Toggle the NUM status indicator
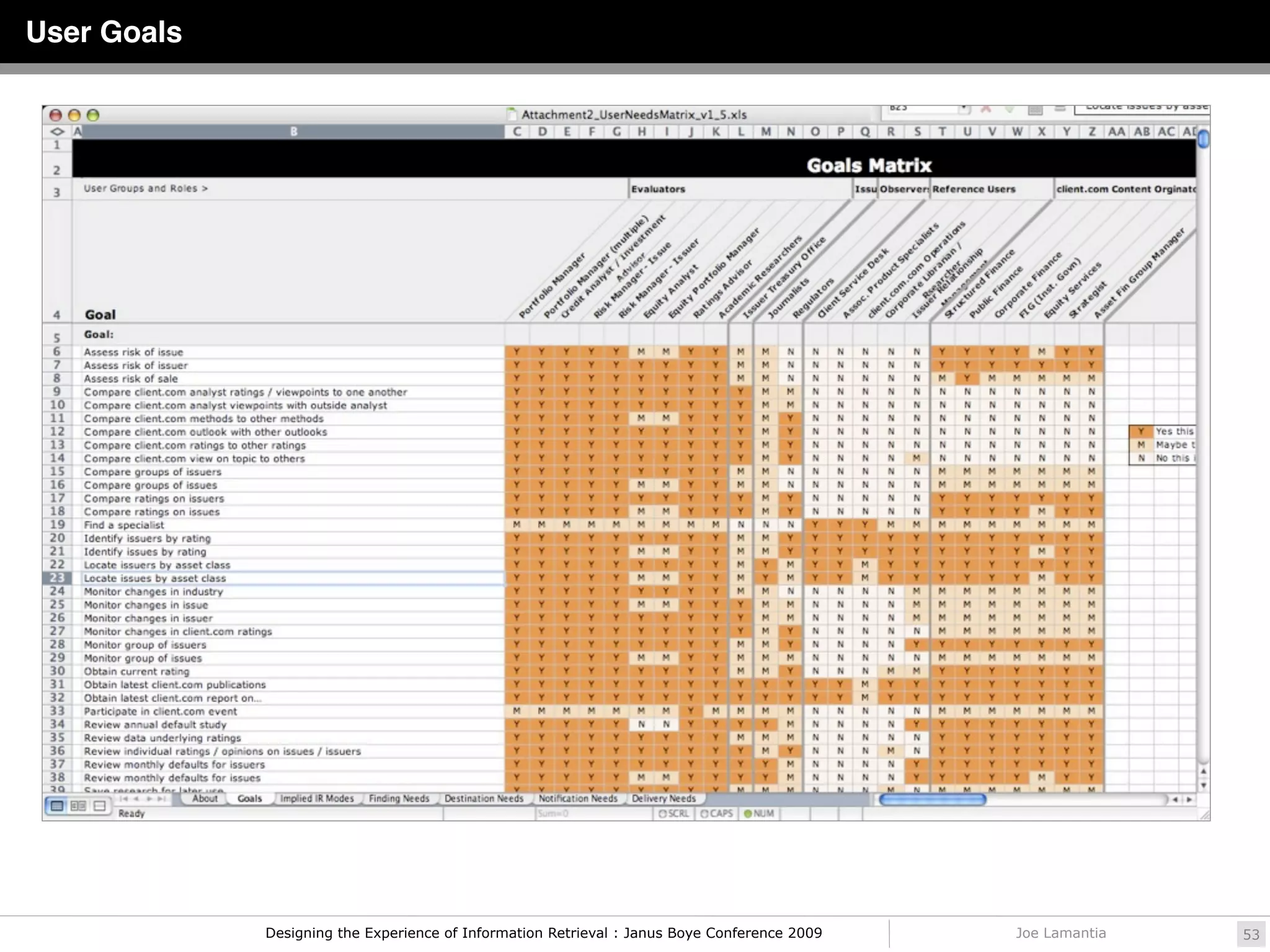Screen dimensions: 1270x952 pos(759,814)
